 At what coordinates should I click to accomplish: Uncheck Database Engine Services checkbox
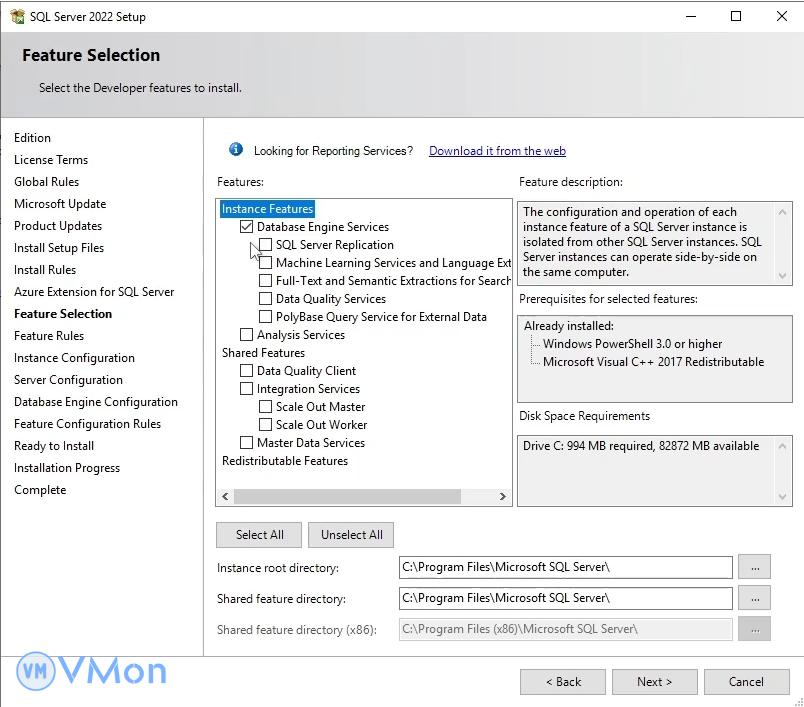tap(247, 227)
